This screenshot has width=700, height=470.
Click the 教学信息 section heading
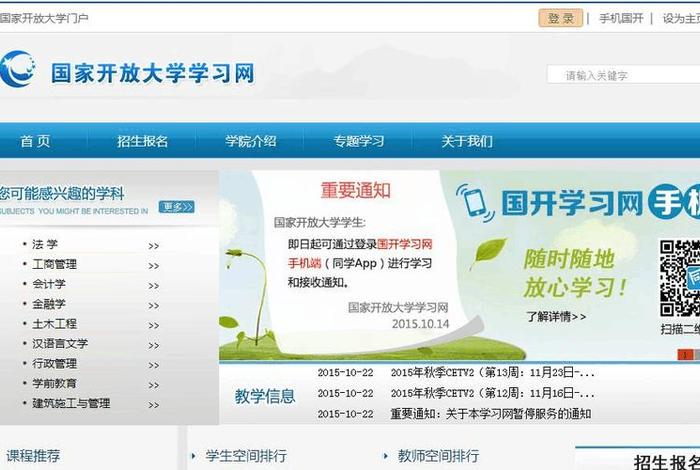[x=265, y=396]
